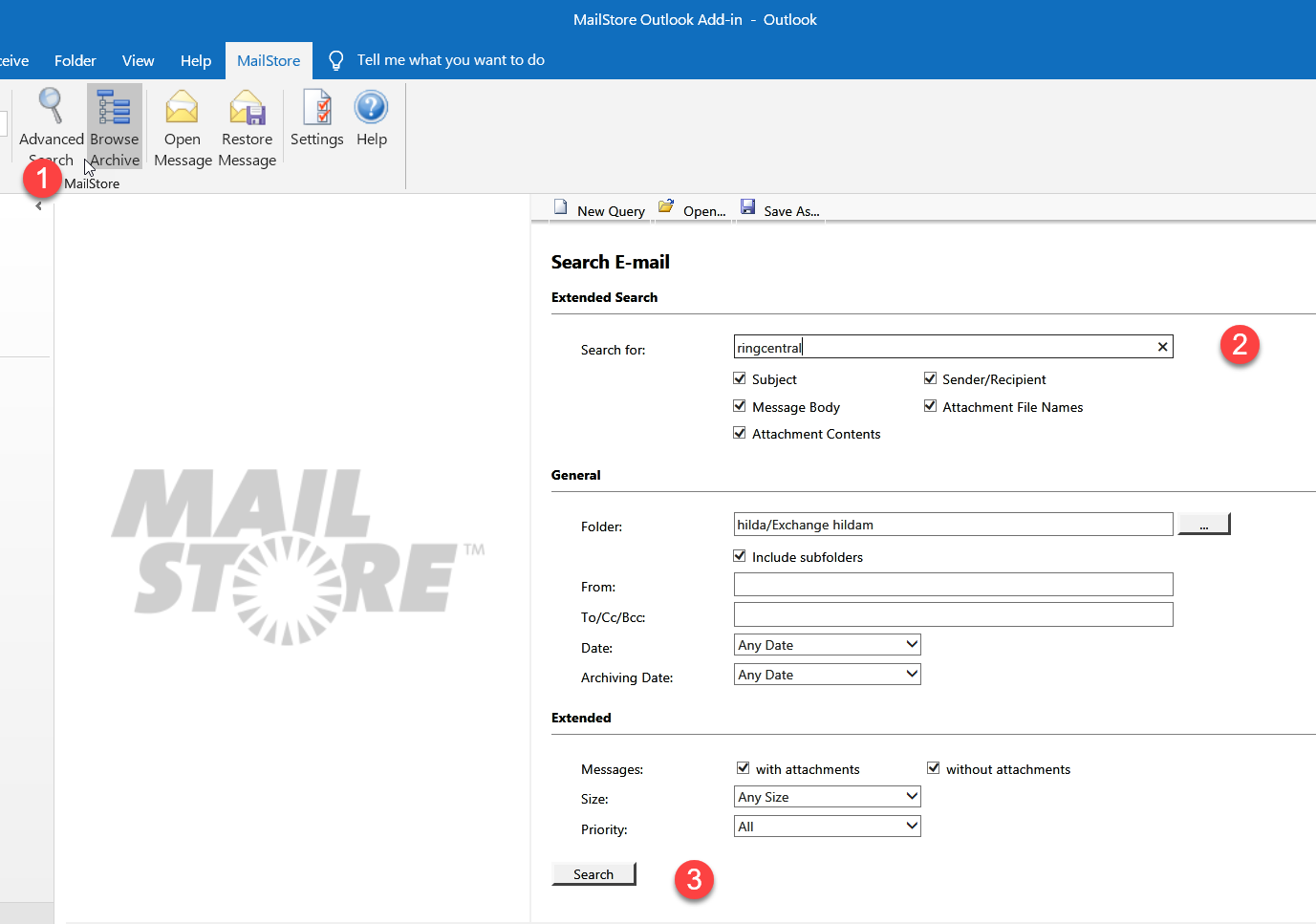Image resolution: width=1316 pixels, height=924 pixels.
Task: Clear the search text with X
Action: (1162, 347)
